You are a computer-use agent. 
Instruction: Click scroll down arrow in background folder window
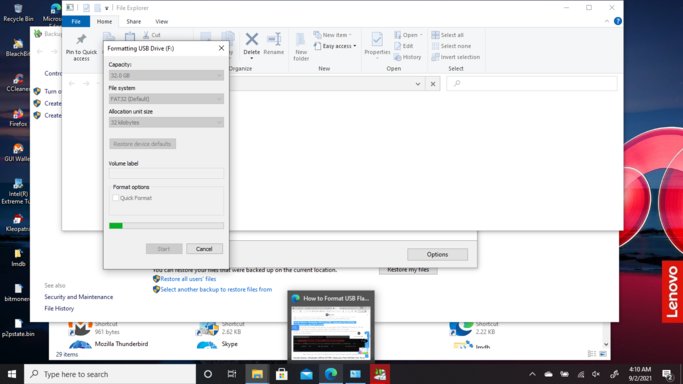606,344
